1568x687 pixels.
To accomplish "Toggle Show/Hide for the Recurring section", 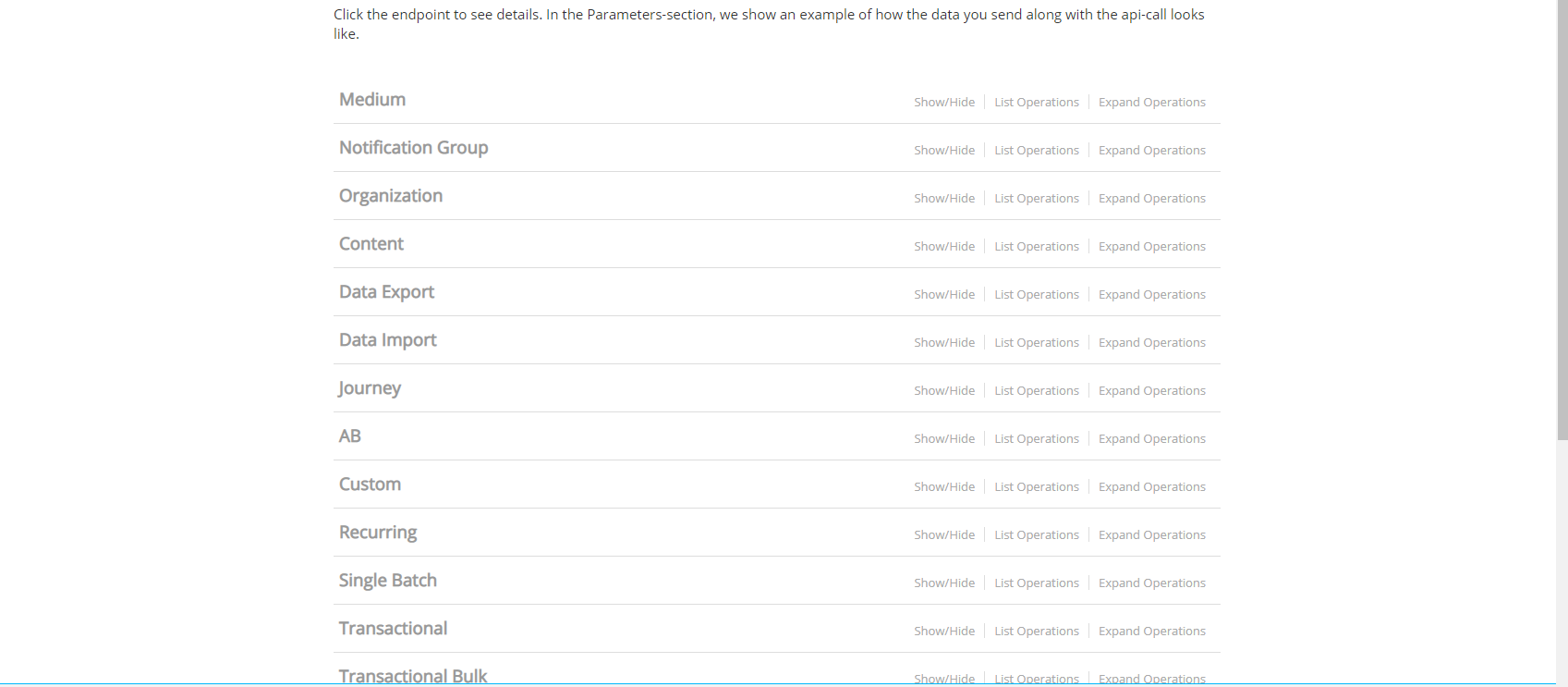I will pyautogui.click(x=943, y=534).
